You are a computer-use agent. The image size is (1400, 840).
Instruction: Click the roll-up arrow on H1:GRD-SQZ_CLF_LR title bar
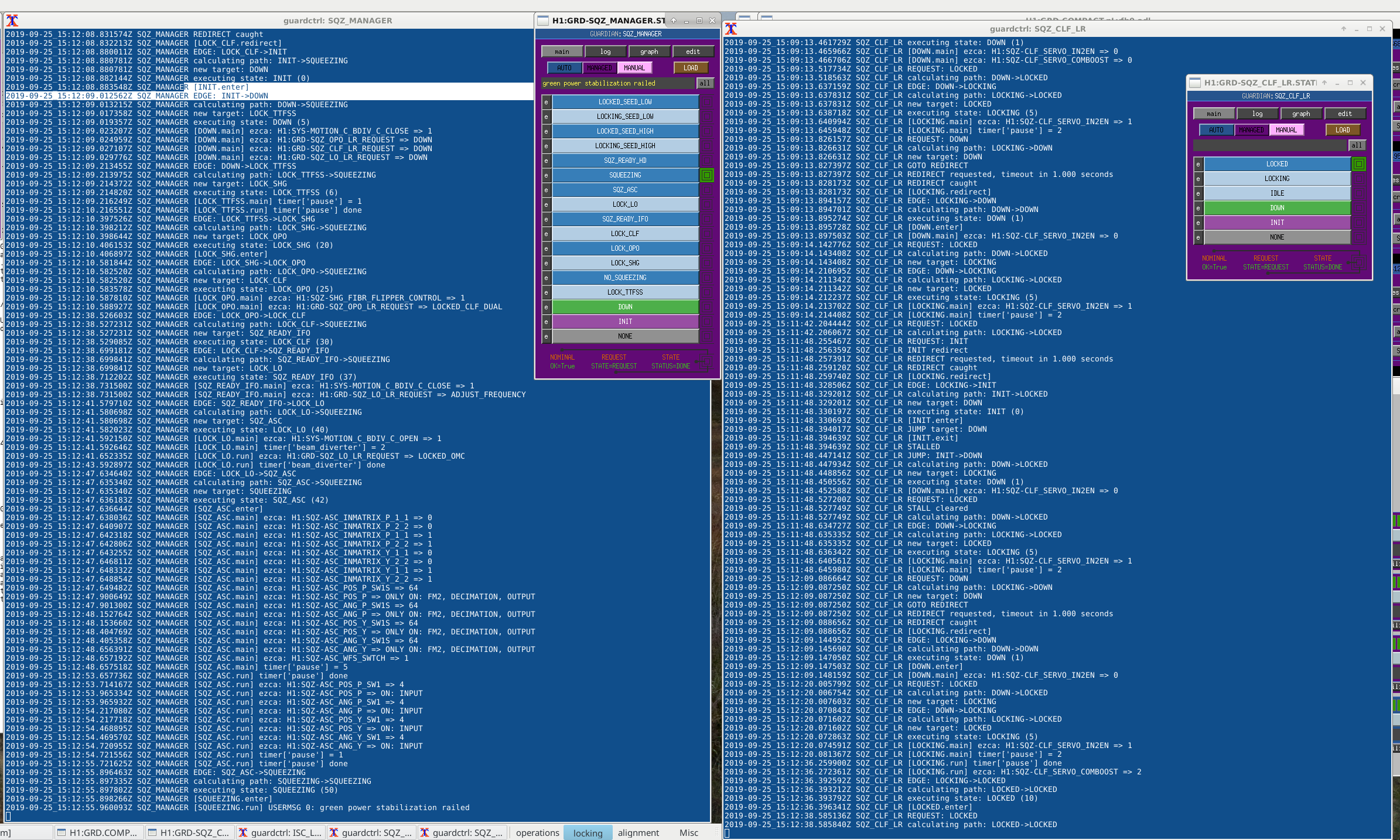click(x=1324, y=83)
